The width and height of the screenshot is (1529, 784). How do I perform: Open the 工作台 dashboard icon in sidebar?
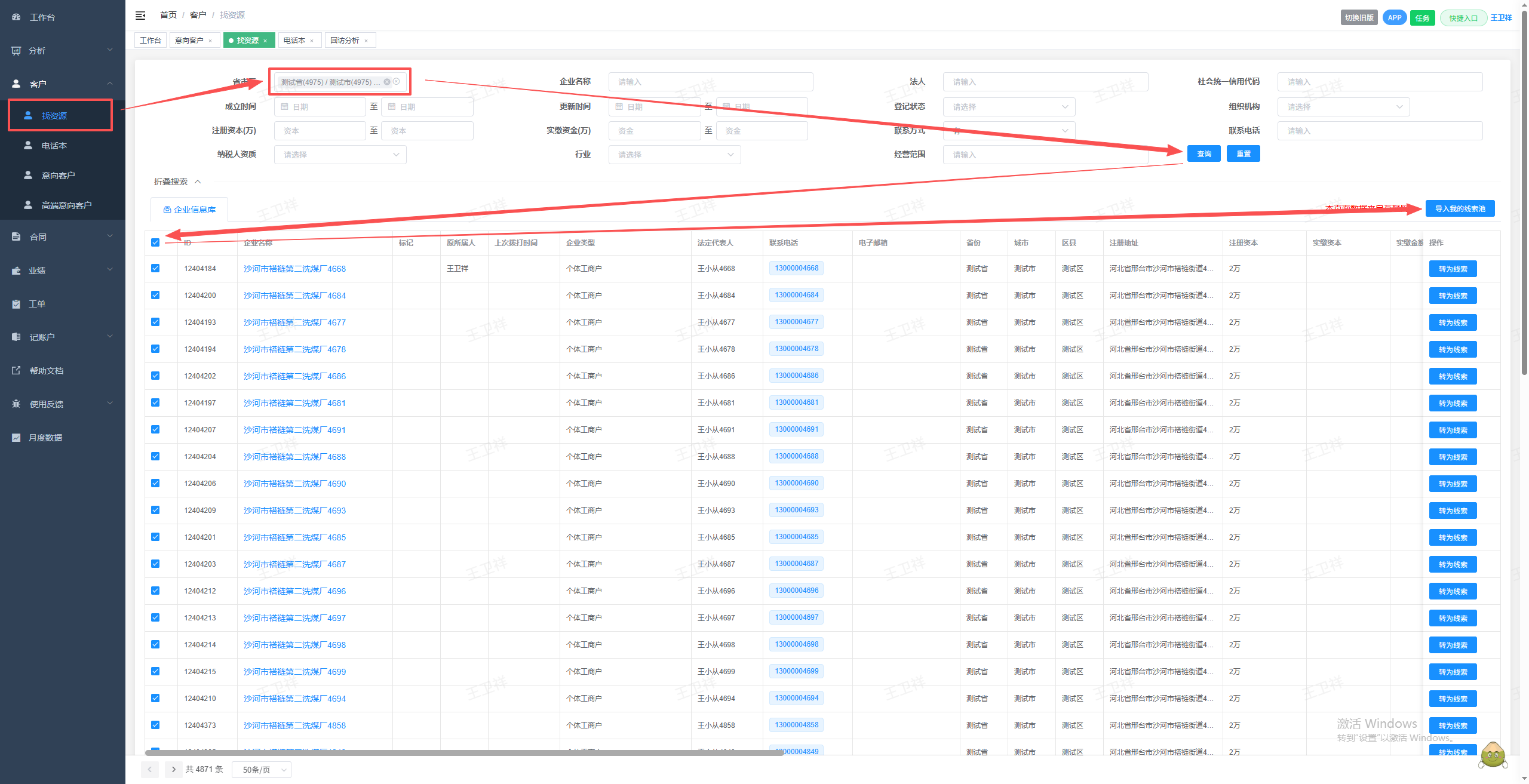coord(16,17)
